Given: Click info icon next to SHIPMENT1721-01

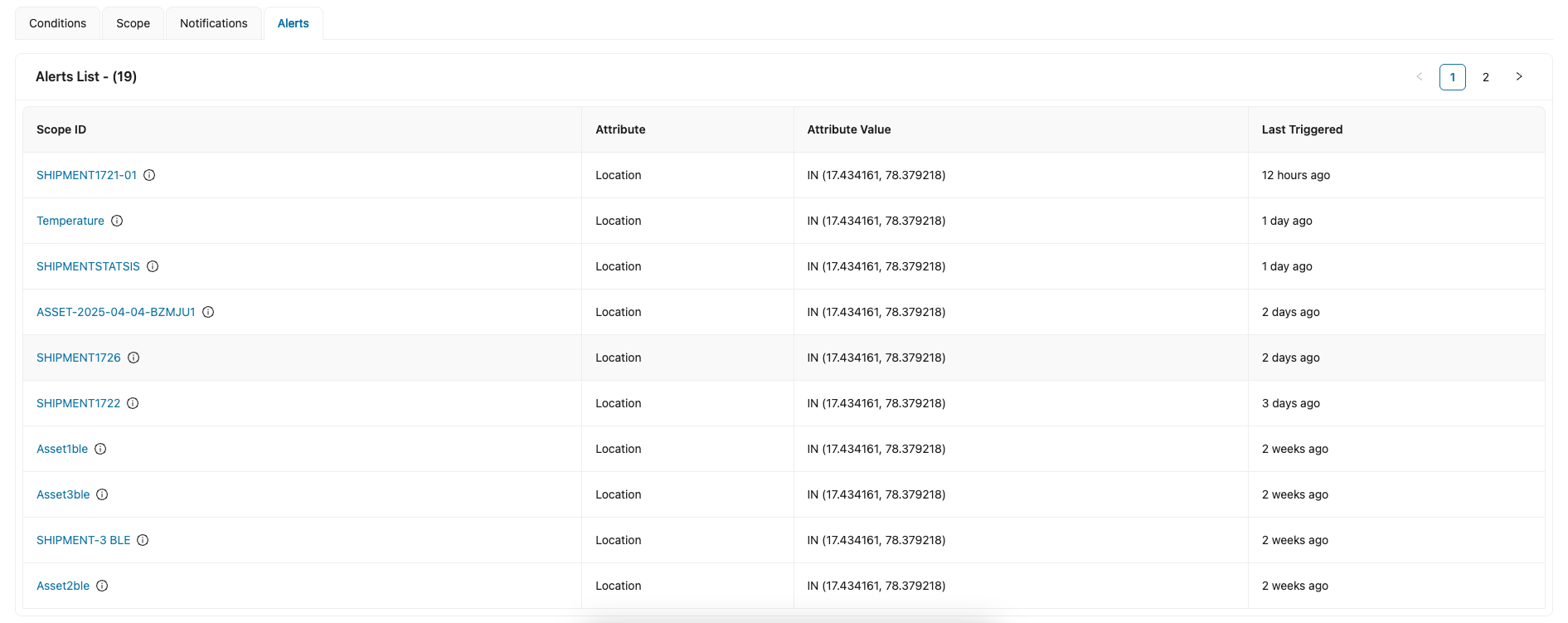Looking at the screenshot, I should [149, 175].
